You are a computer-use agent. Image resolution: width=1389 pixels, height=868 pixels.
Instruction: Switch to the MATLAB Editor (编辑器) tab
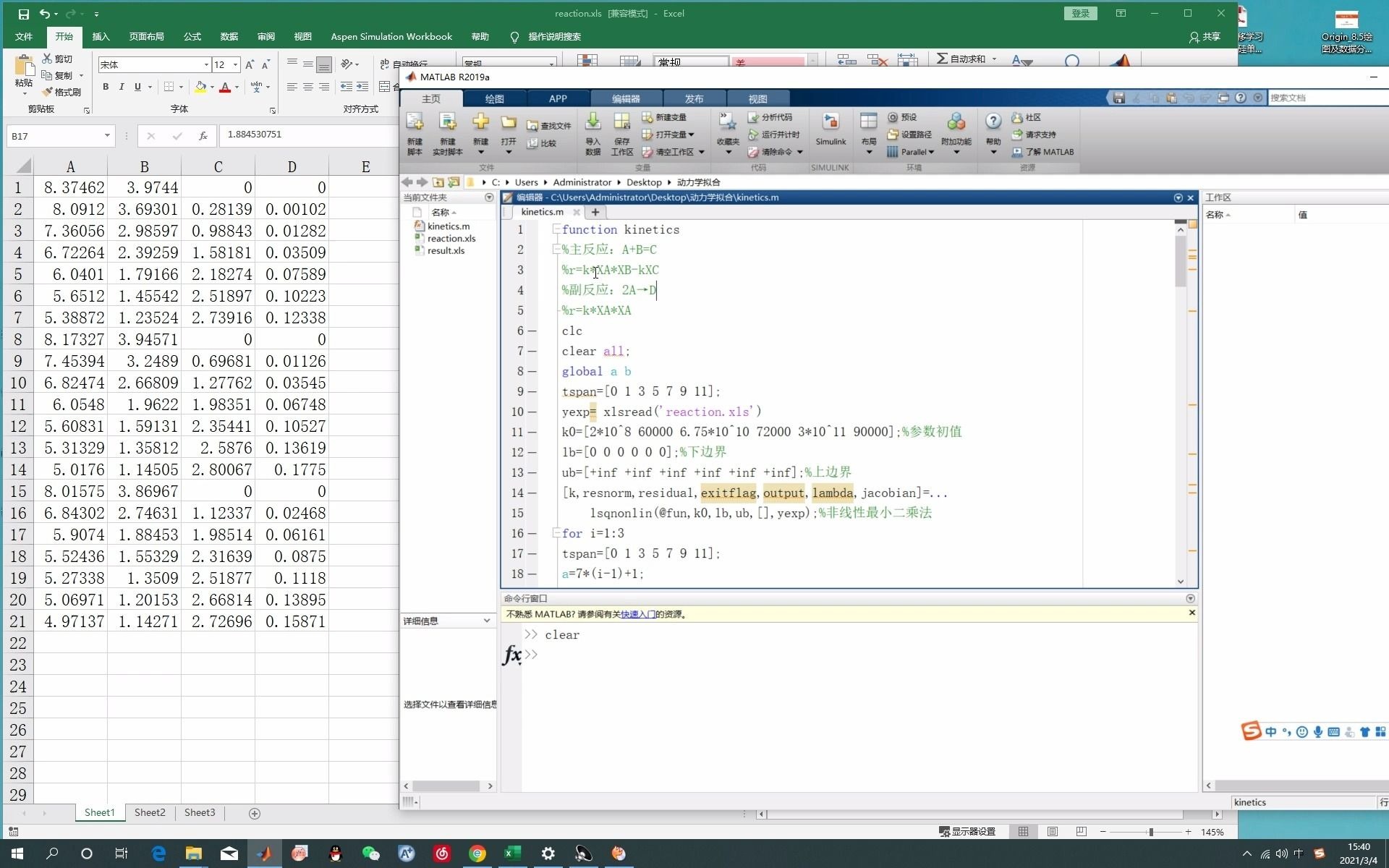click(x=626, y=98)
